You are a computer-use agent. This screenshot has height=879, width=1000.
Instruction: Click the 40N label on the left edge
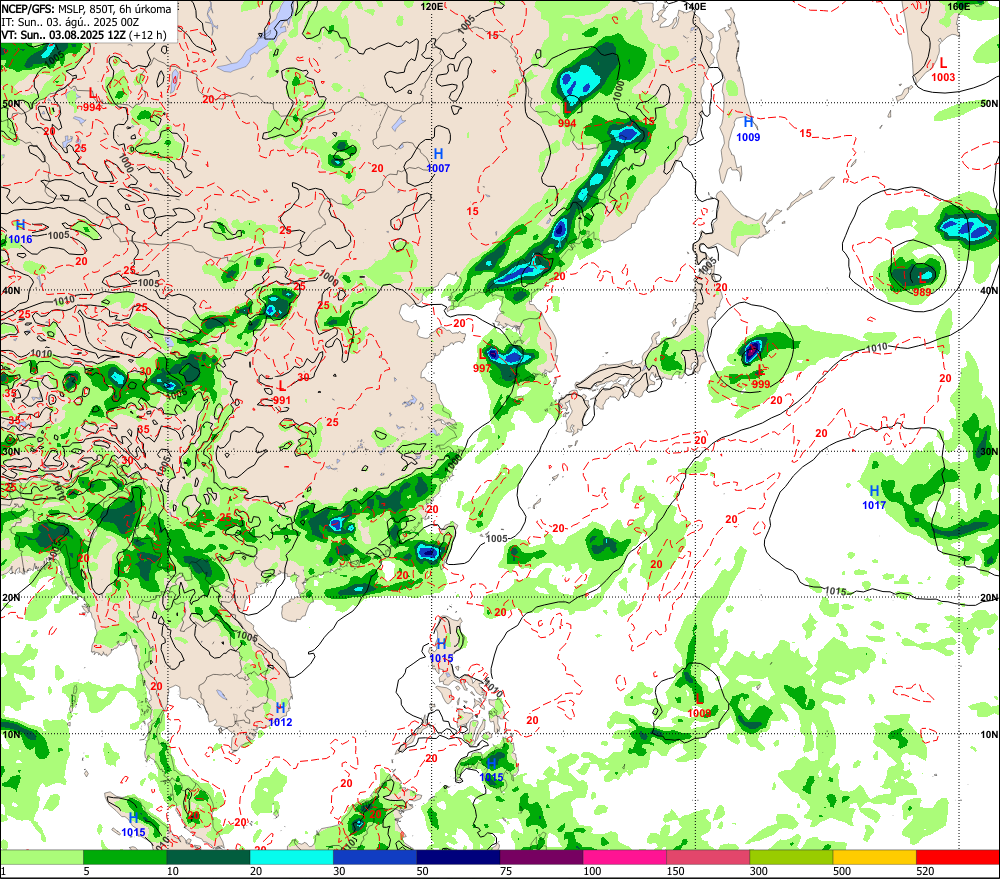click(11, 290)
